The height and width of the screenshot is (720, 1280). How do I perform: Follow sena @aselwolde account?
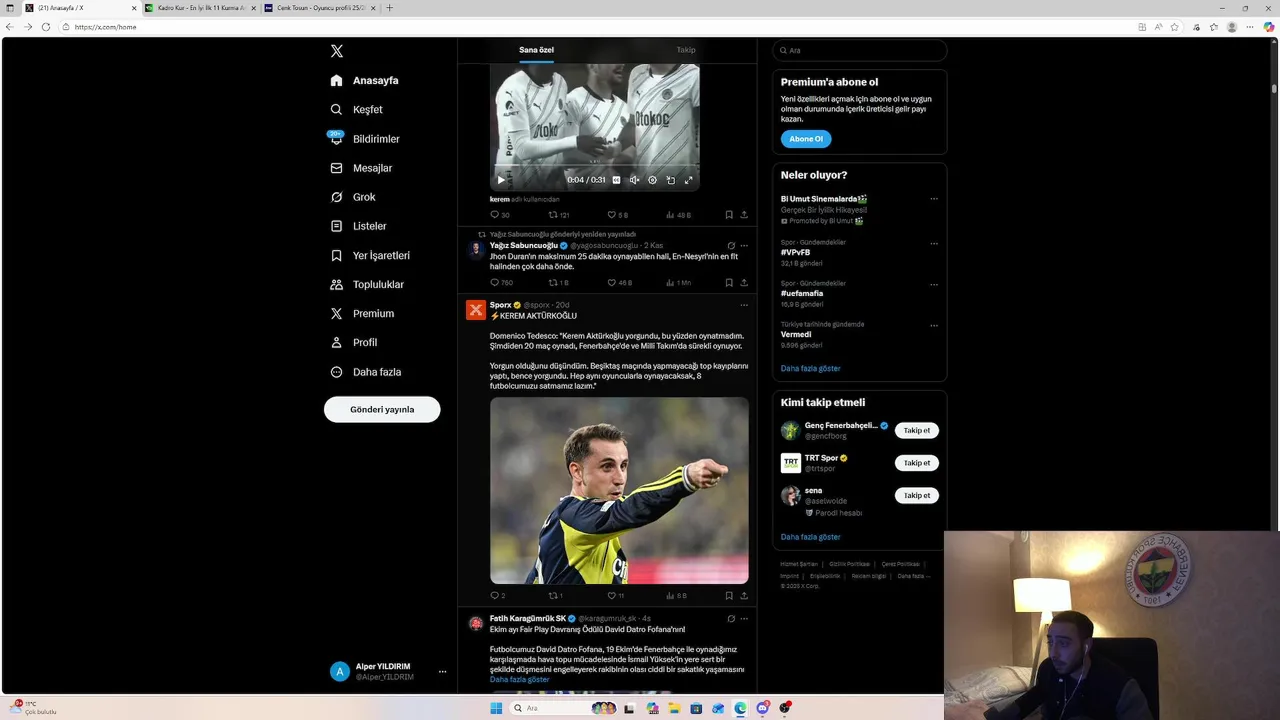917,496
